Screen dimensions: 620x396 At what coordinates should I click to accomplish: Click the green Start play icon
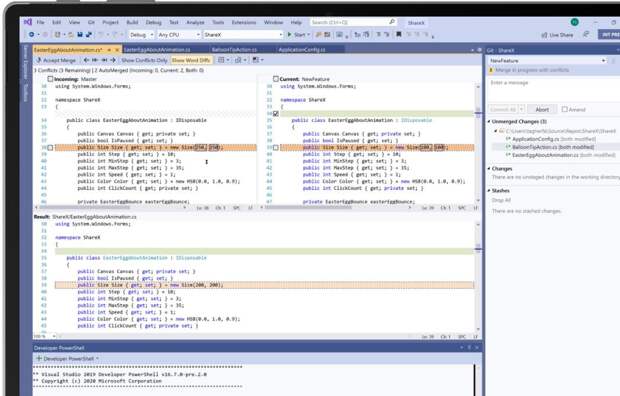(289, 34)
